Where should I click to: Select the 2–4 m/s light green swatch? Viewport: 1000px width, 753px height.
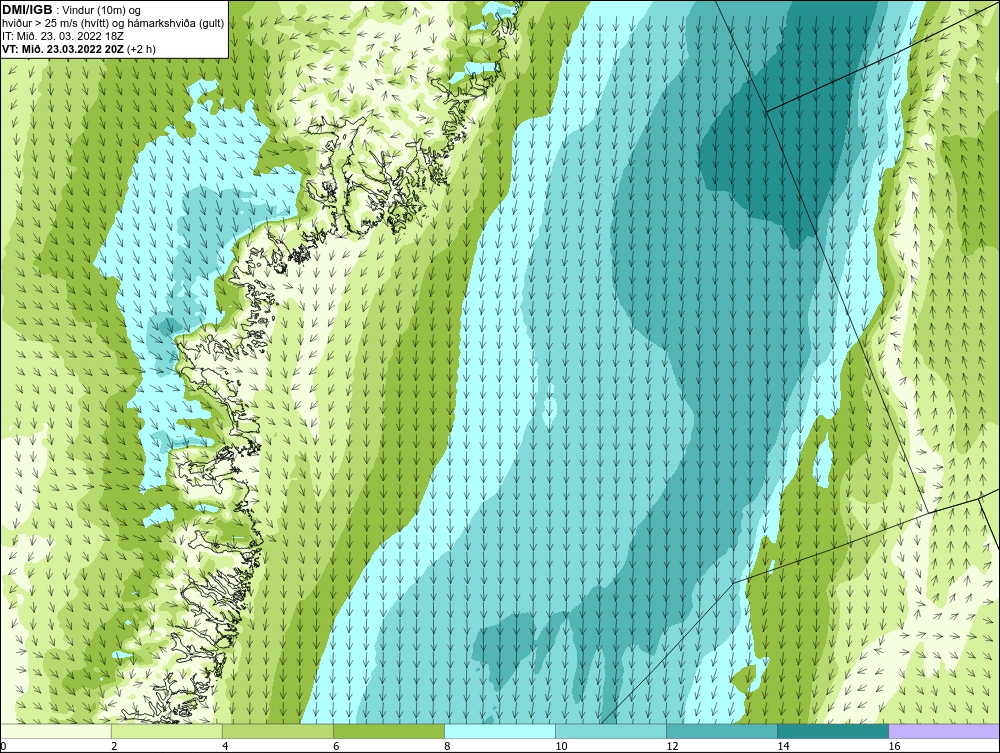[166, 731]
